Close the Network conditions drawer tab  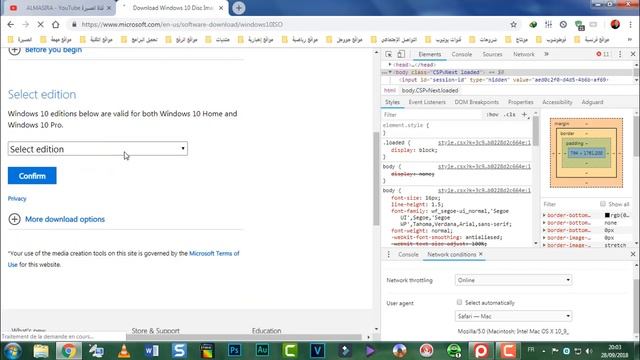[481, 254]
